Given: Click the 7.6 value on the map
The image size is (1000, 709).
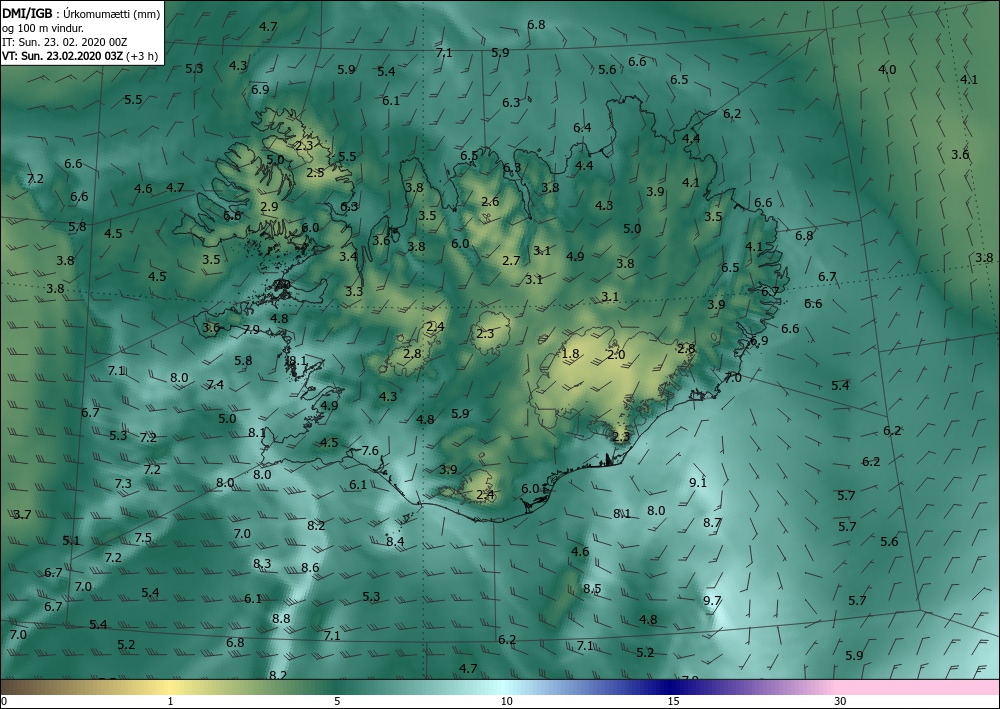Looking at the screenshot, I should [x=370, y=451].
